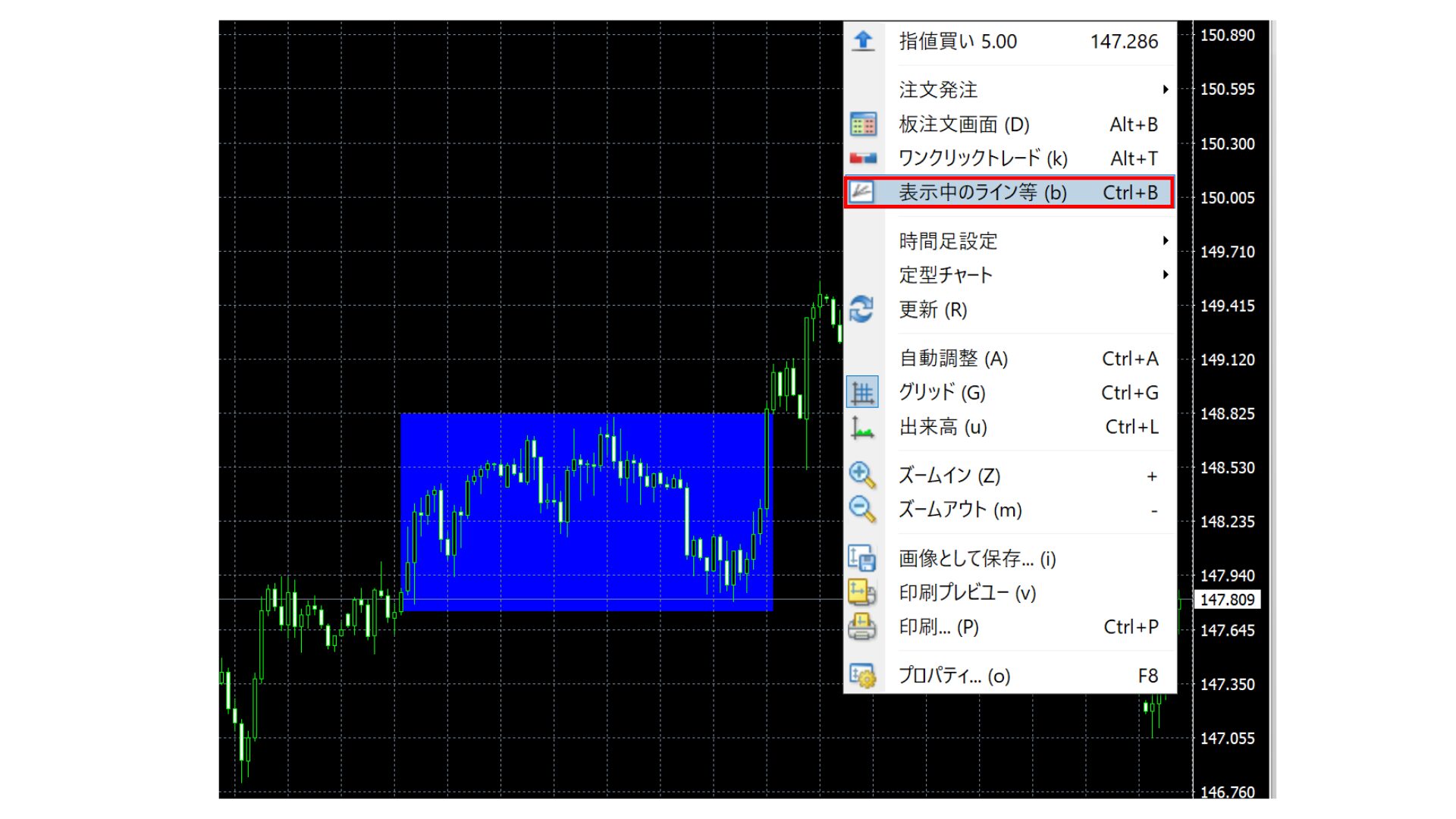Click the zoom in magnifier icon
The height and width of the screenshot is (819, 1456).
pos(862,475)
